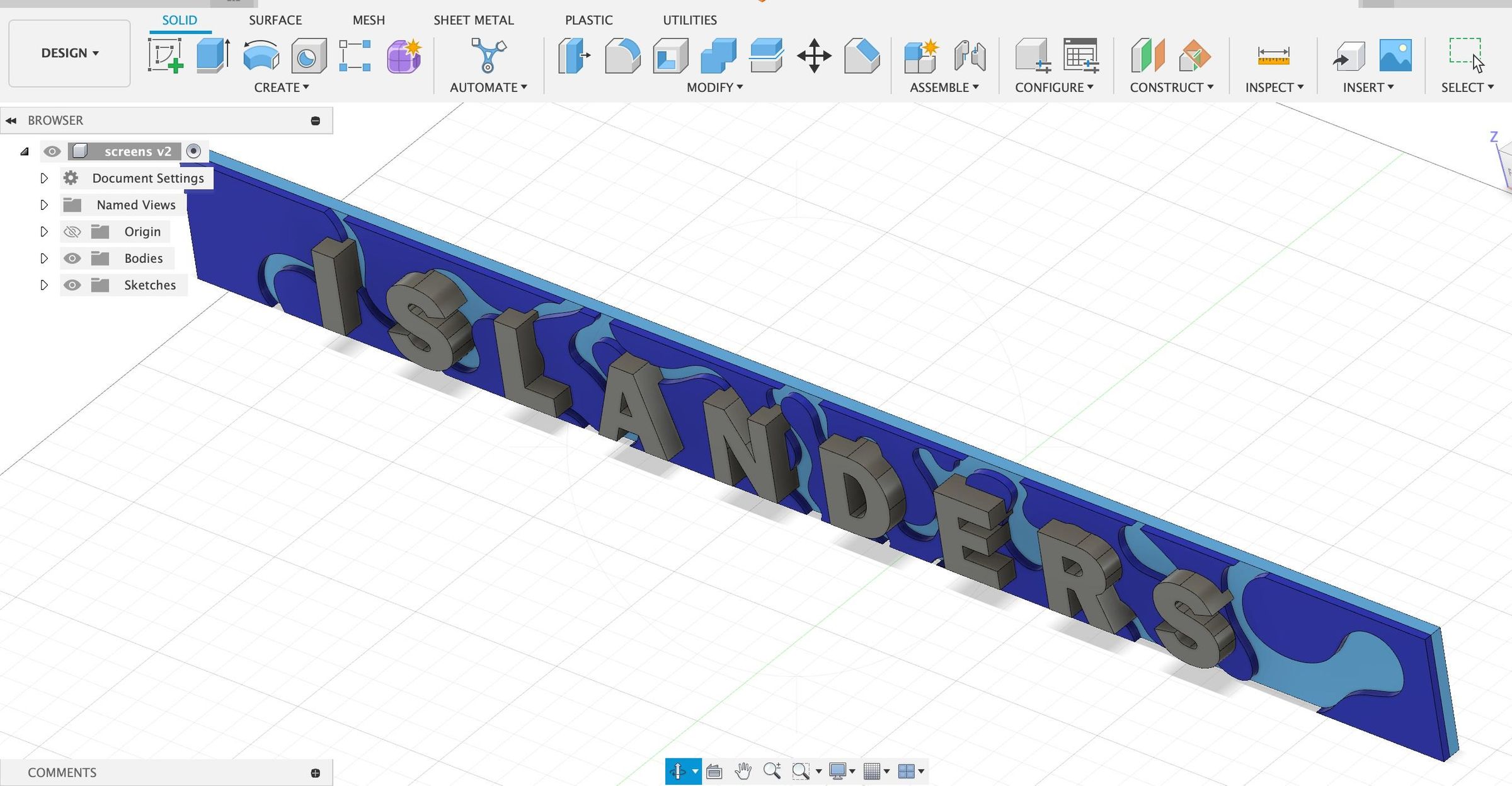This screenshot has width=1512, height=786.
Task: Expand the Named Views folder
Action: [x=44, y=204]
